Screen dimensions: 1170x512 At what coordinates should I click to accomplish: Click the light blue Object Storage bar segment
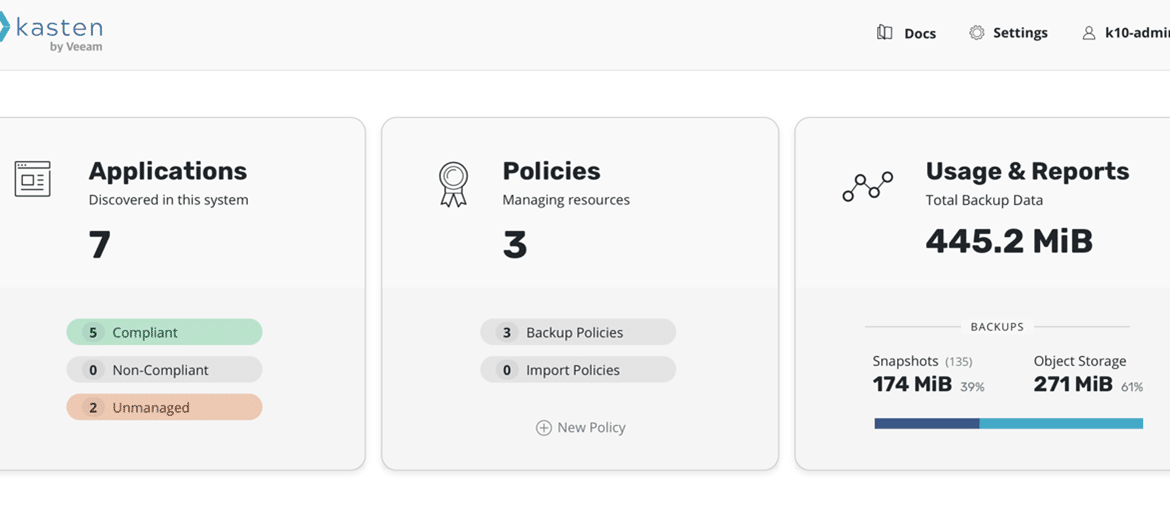[x=1061, y=423]
